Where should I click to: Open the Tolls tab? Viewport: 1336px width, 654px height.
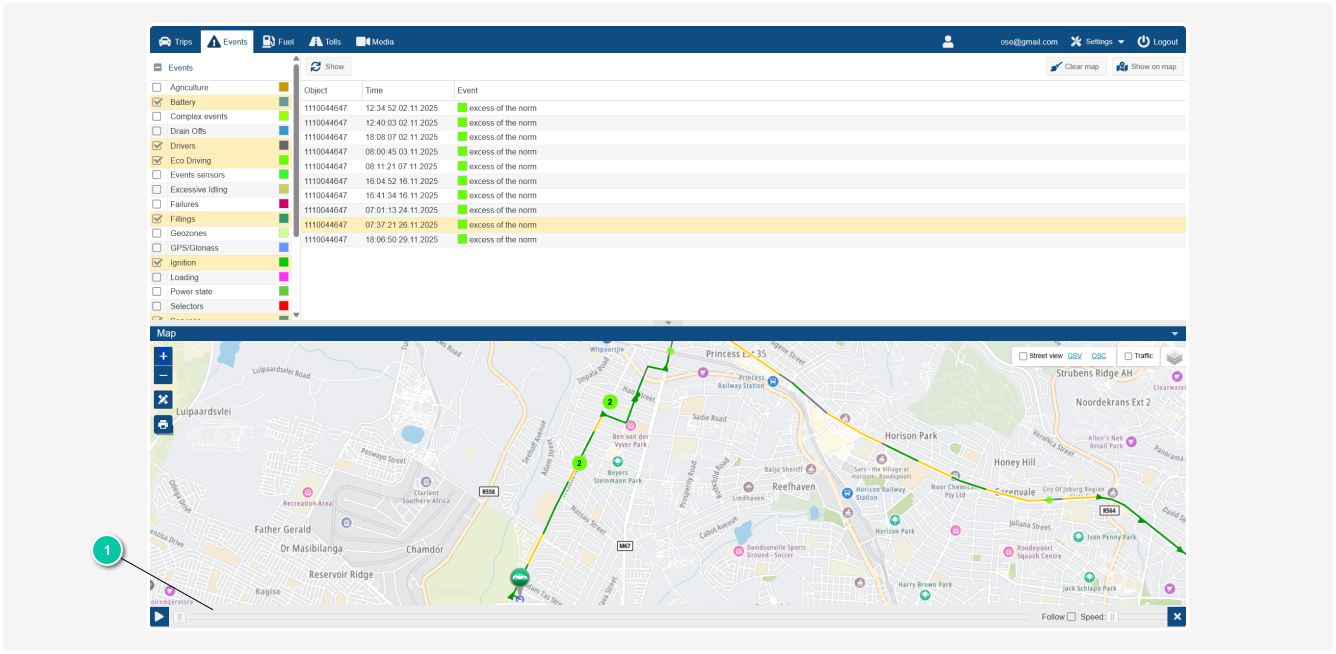(x=325, y=42)
